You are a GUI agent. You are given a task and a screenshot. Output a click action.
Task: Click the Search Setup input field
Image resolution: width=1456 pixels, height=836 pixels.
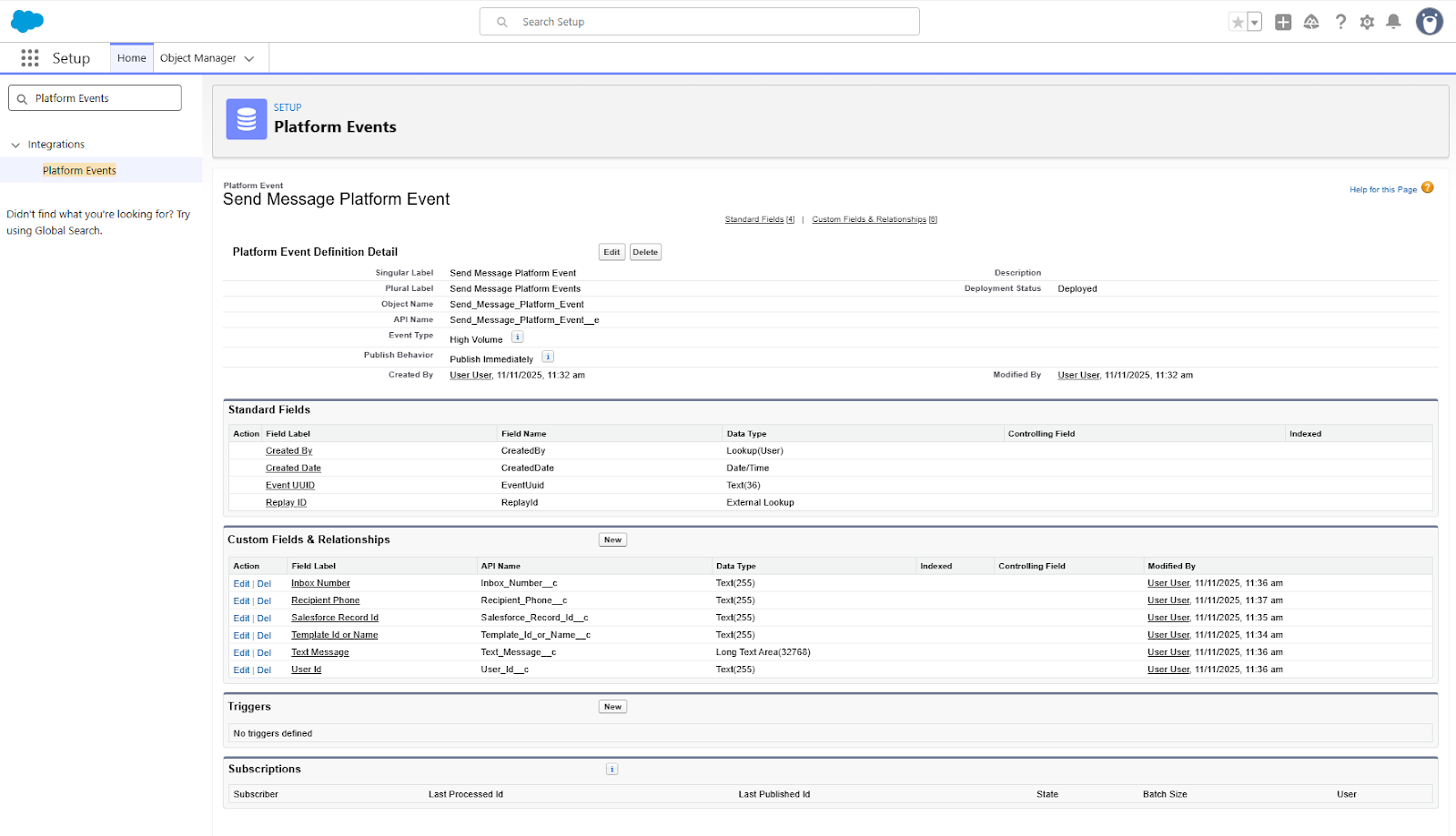click(710, 22)
